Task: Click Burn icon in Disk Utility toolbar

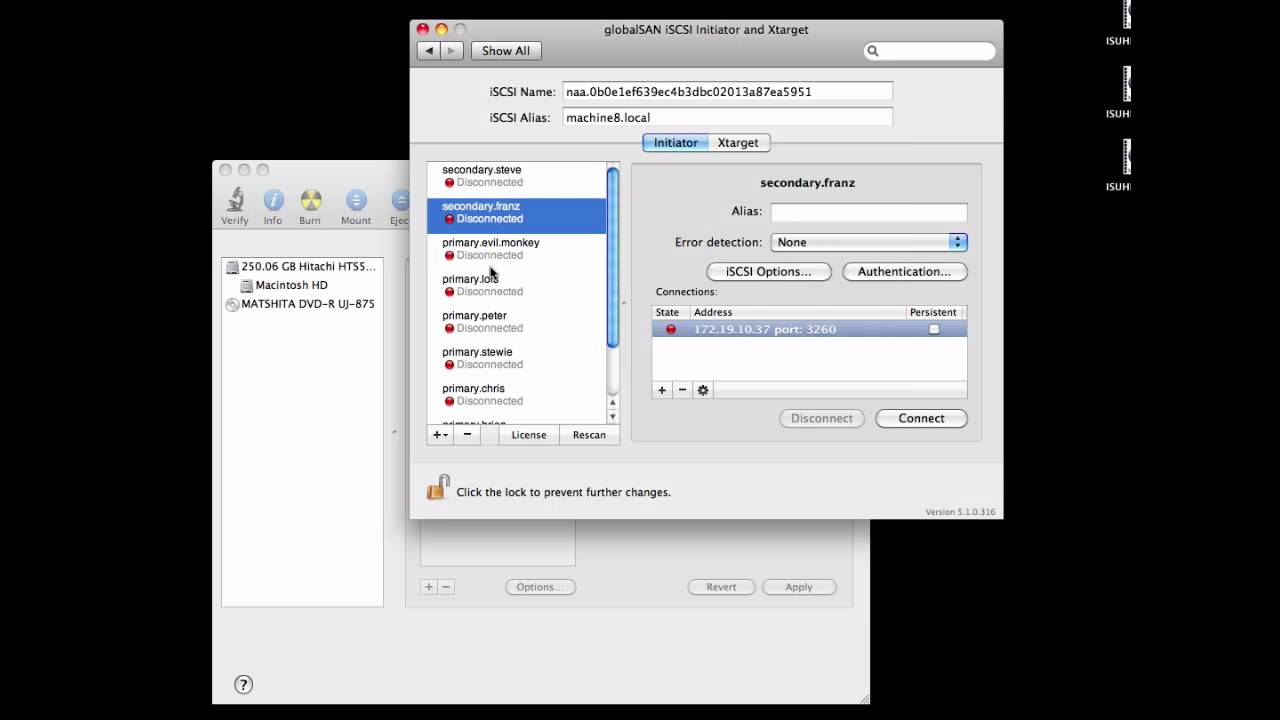Action: (311, 207)
